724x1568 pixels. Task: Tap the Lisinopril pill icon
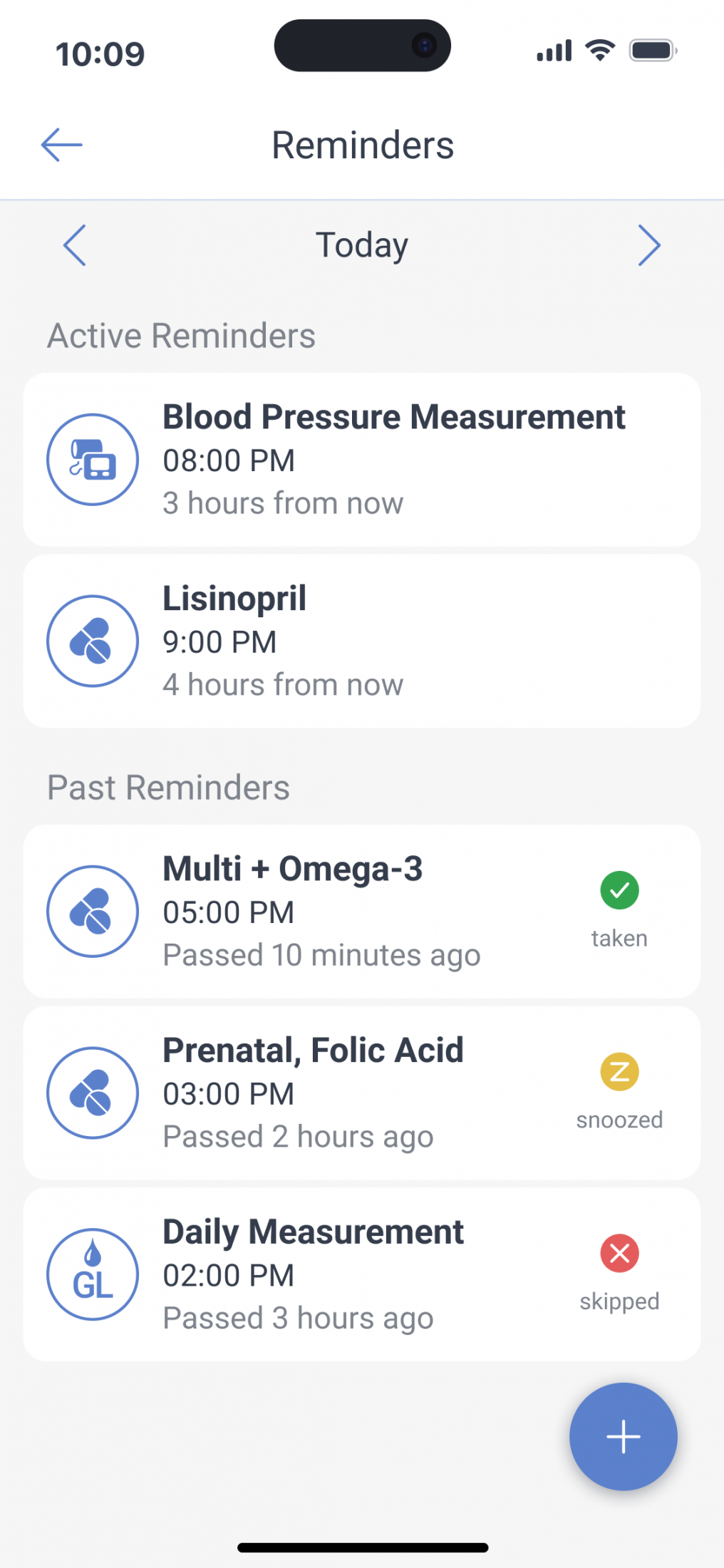point(93,641)
